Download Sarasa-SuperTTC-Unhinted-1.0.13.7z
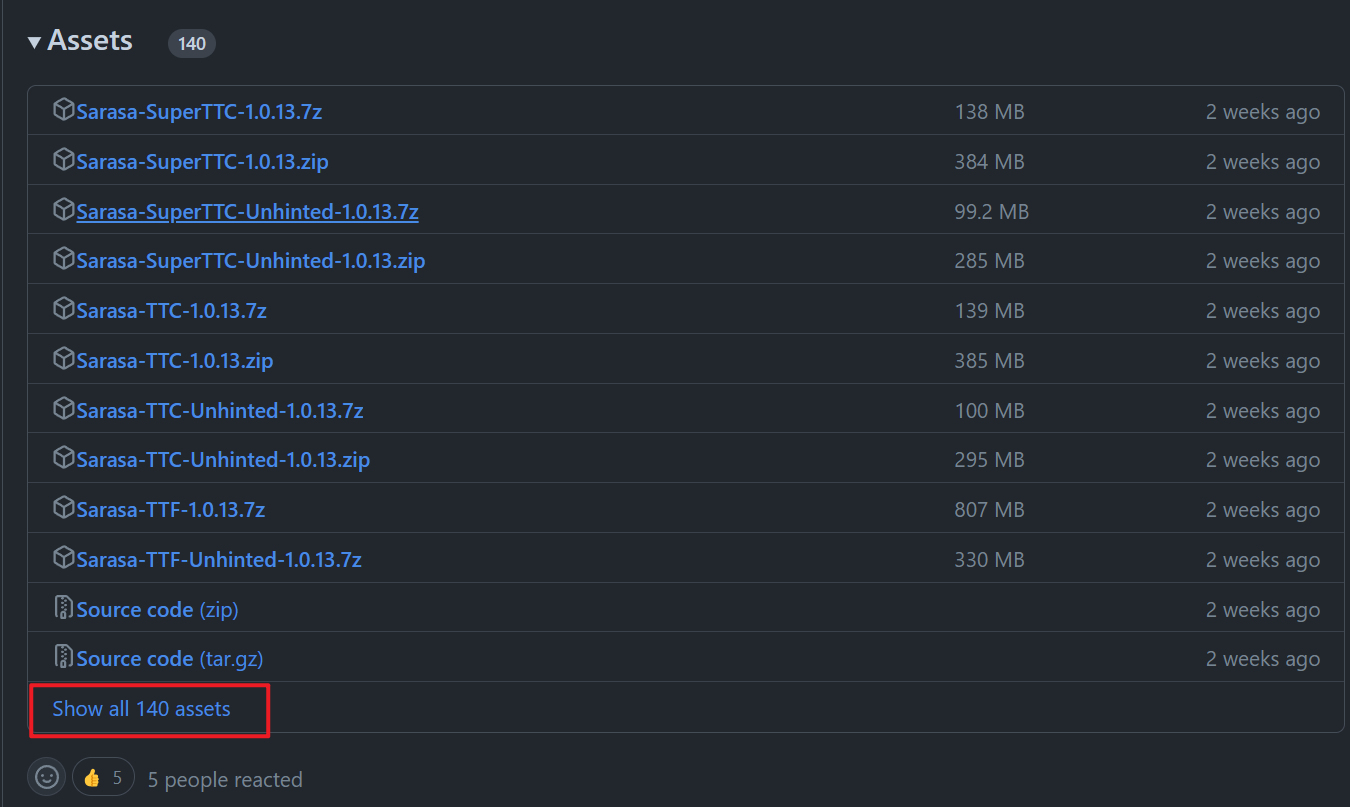This screenshot has height=807, width=1350. point(247,212)
